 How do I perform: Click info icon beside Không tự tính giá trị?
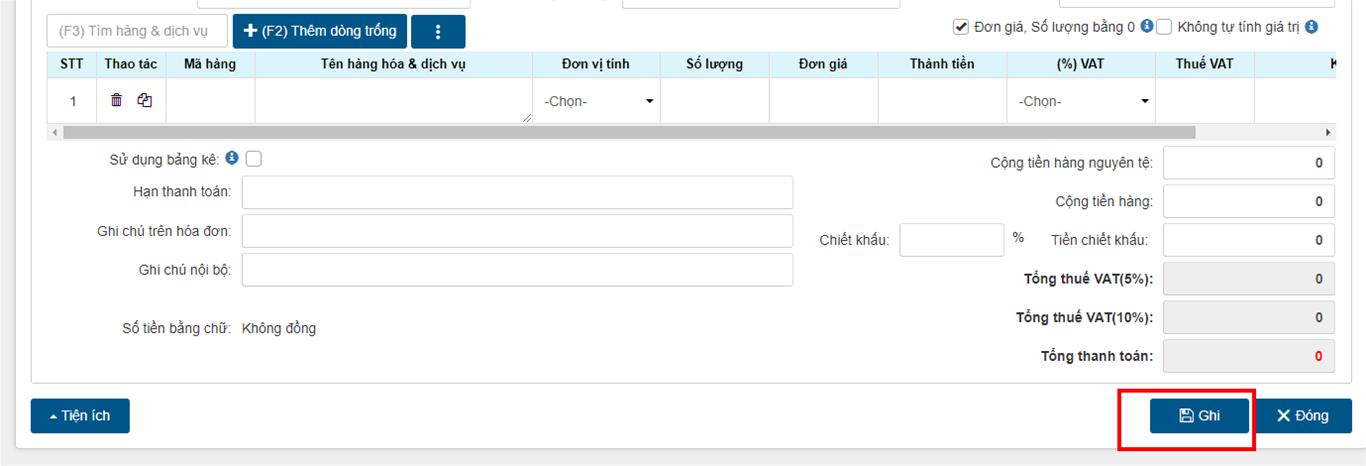(x=1311, y=27)
